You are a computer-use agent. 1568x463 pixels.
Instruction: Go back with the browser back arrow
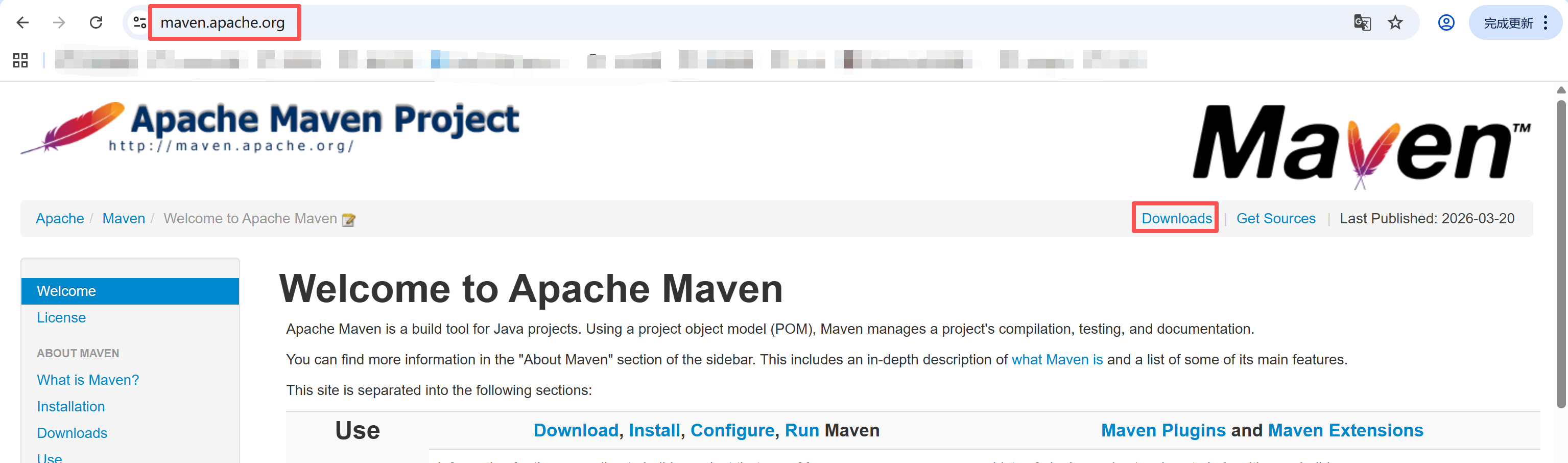pos(22,22)
